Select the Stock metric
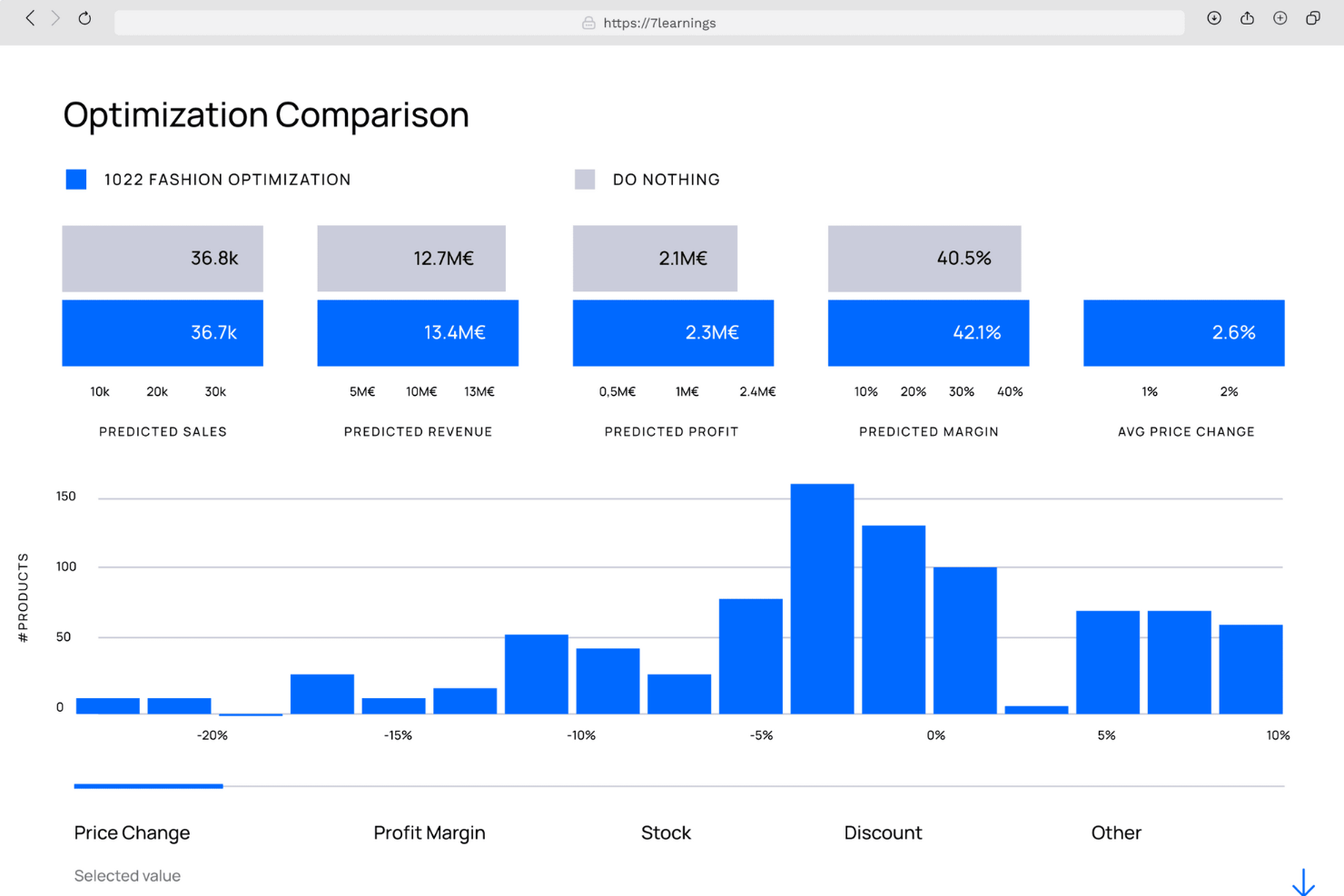 [666, 832]
